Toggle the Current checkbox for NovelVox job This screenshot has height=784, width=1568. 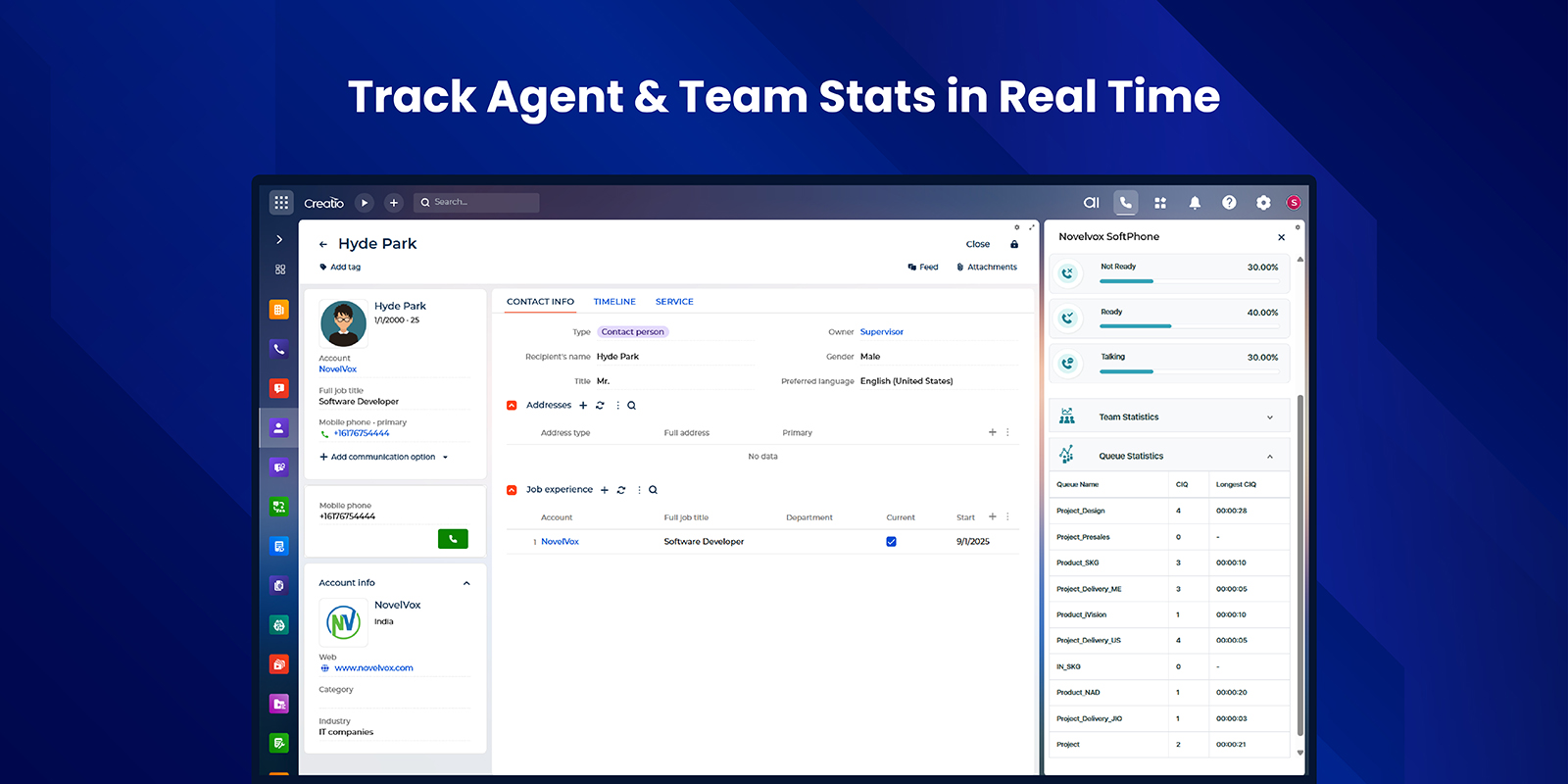click(x=891, y=542)
